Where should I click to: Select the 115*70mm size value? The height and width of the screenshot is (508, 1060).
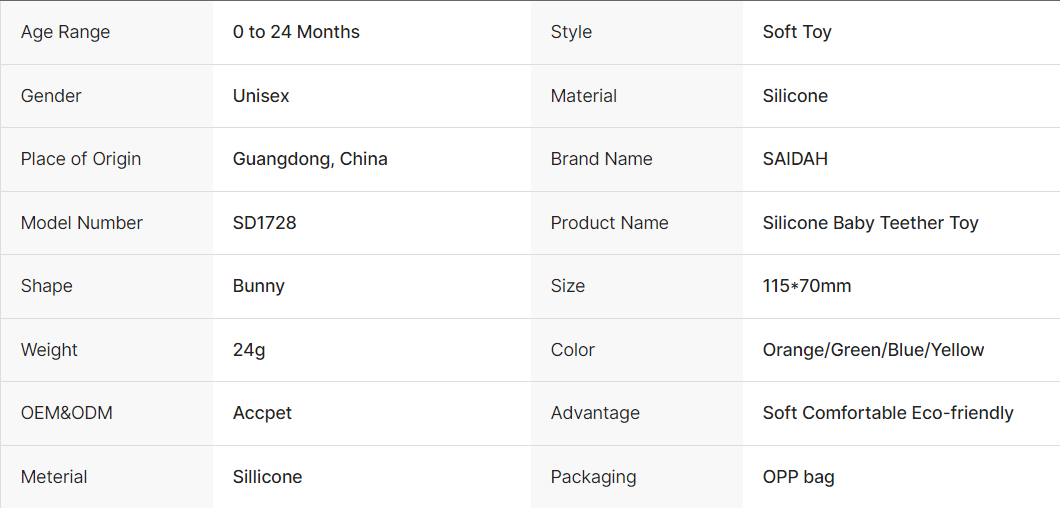click(807, 286)
